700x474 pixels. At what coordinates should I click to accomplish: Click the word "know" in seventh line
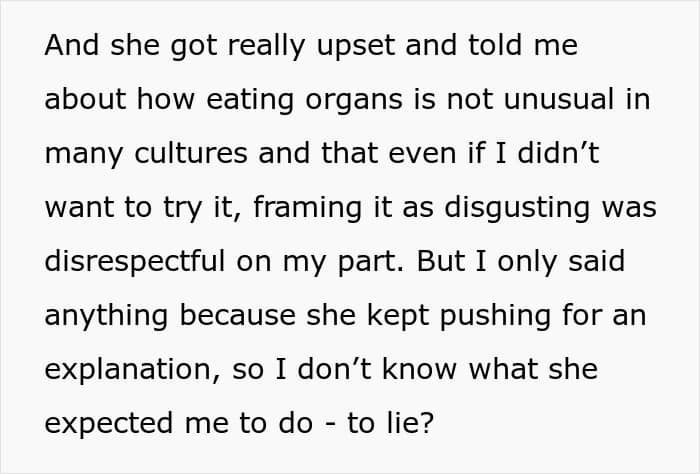pos(420,369)
